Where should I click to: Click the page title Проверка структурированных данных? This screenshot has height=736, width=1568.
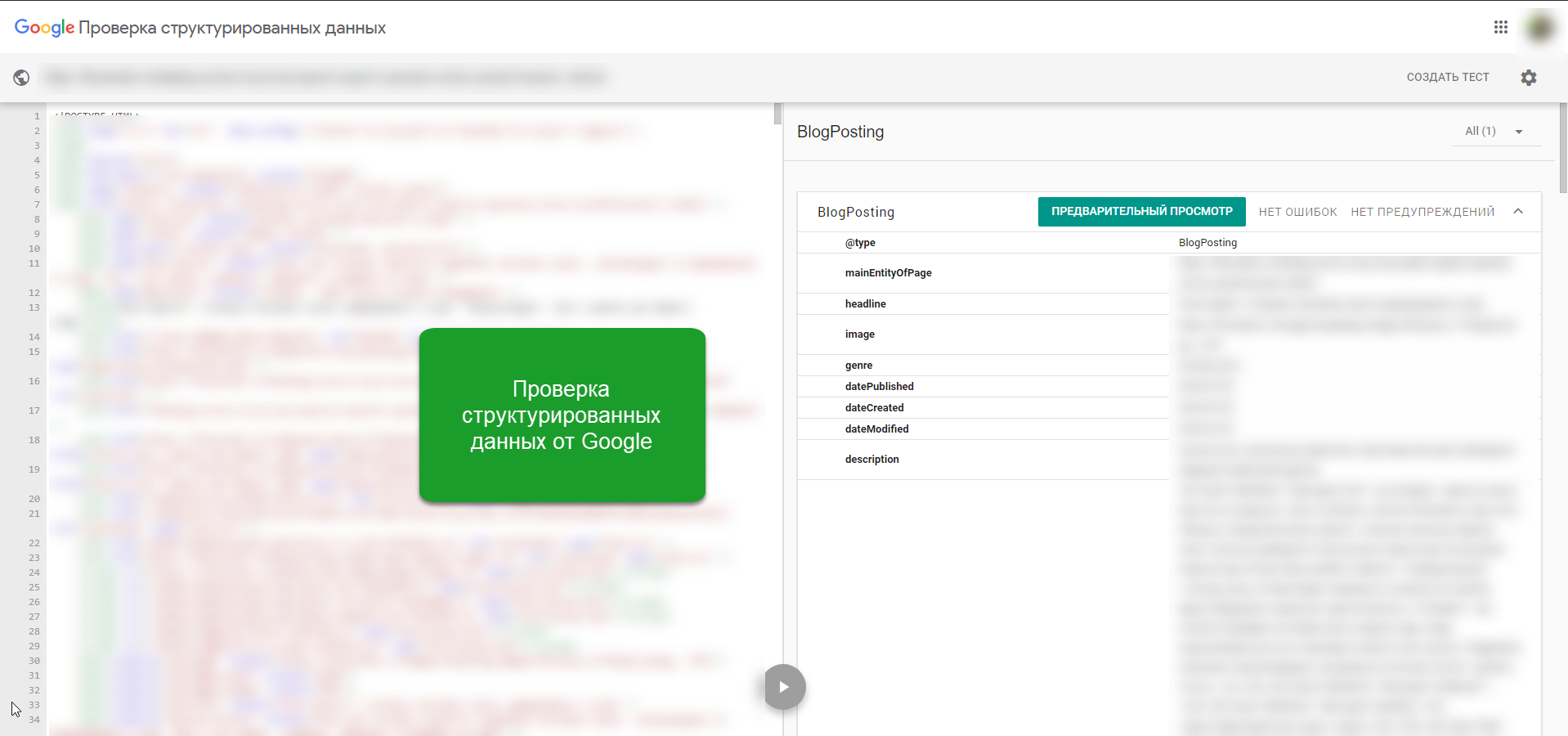(232, 28)
